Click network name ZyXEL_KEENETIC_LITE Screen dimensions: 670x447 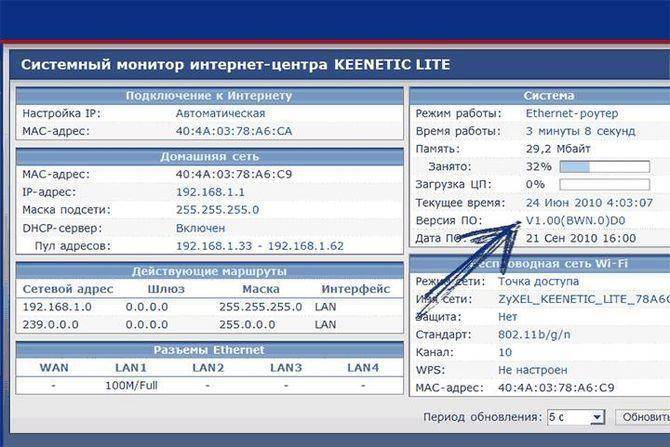584,300
